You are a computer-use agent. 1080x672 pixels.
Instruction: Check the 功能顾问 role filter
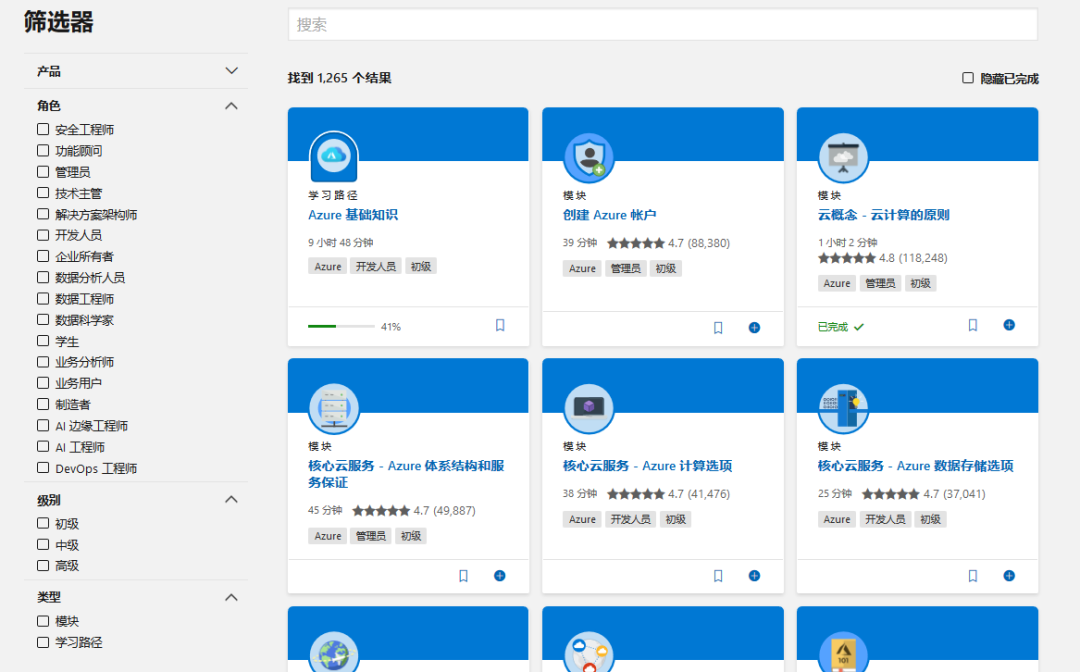43,150
